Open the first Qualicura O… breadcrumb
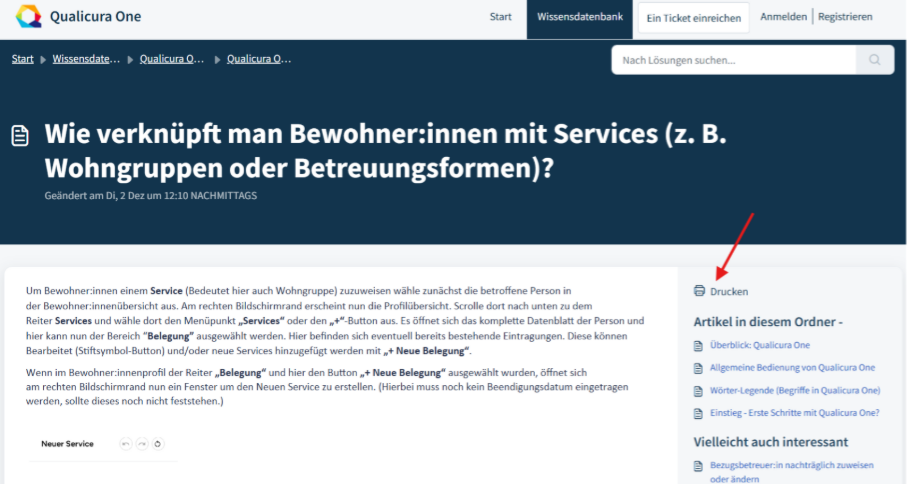 tap(172, 59)
